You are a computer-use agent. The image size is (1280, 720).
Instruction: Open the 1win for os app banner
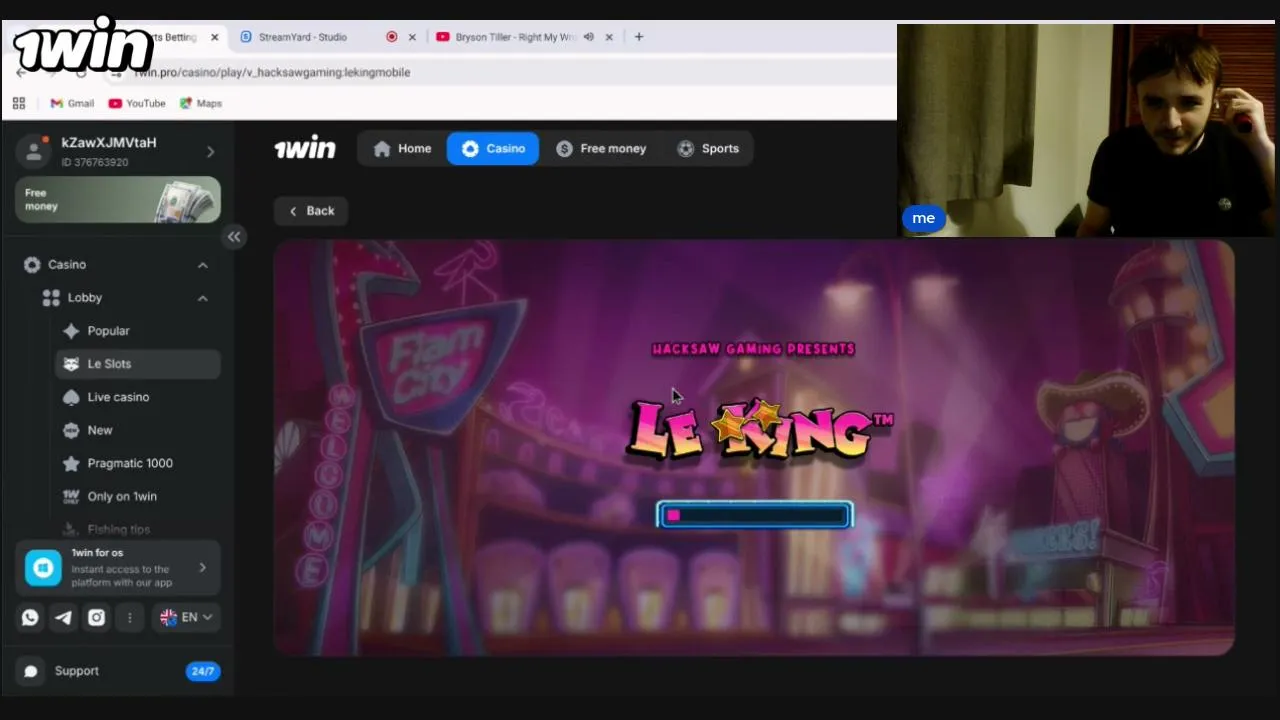tap(118, 568)
